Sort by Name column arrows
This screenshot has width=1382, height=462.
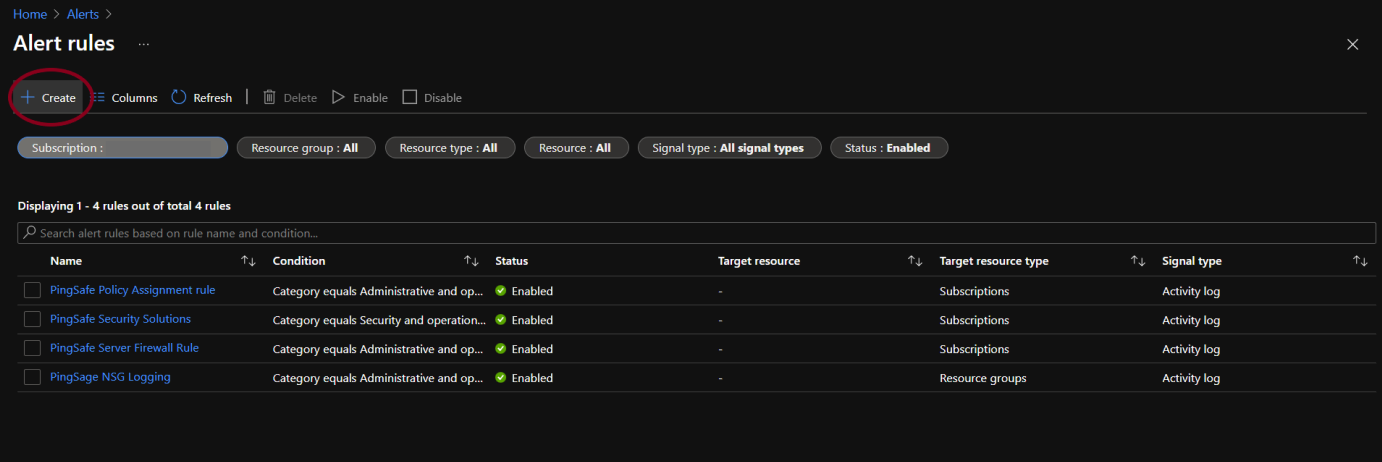[248, 261]
